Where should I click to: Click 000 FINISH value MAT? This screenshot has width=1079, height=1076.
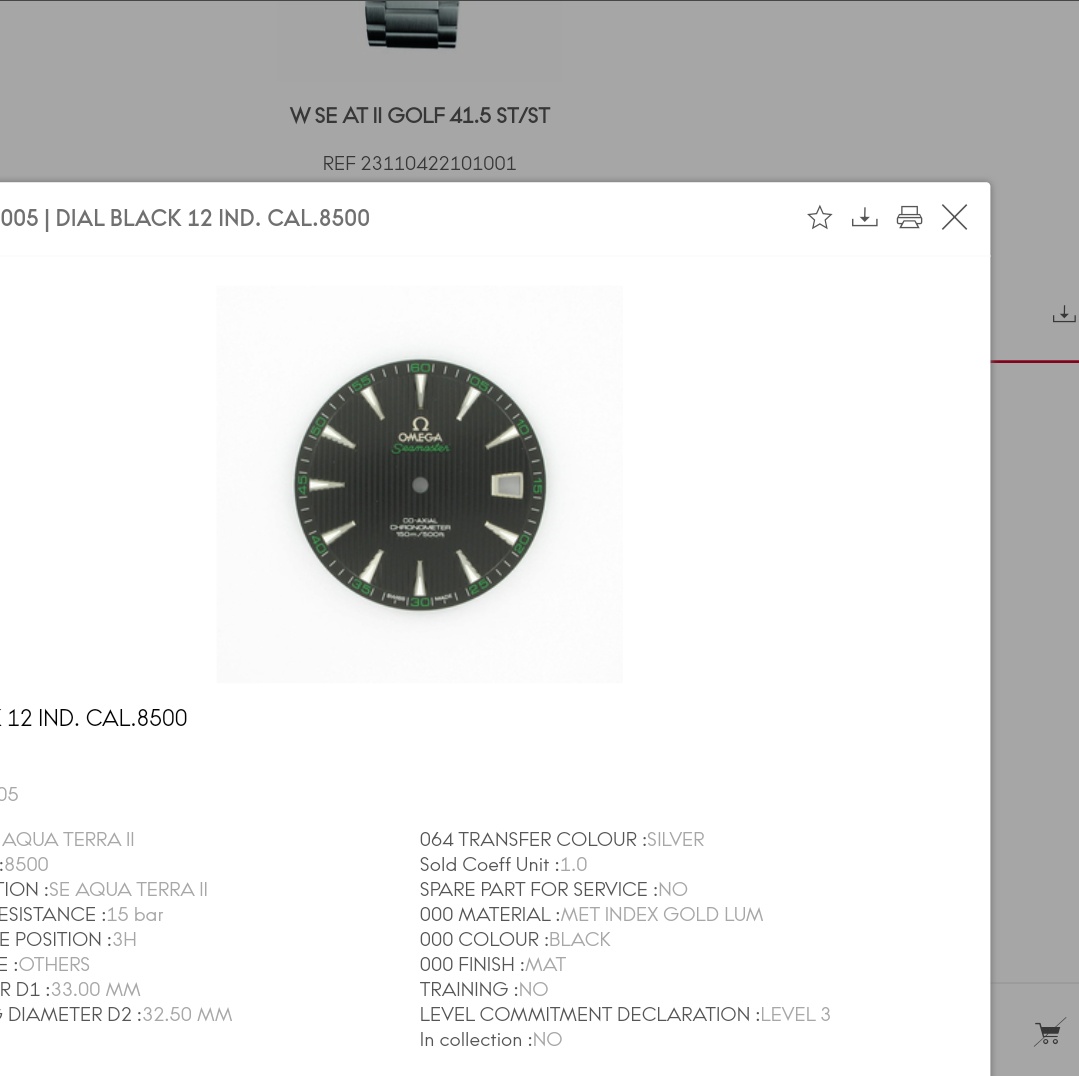(x=545, y=965)
